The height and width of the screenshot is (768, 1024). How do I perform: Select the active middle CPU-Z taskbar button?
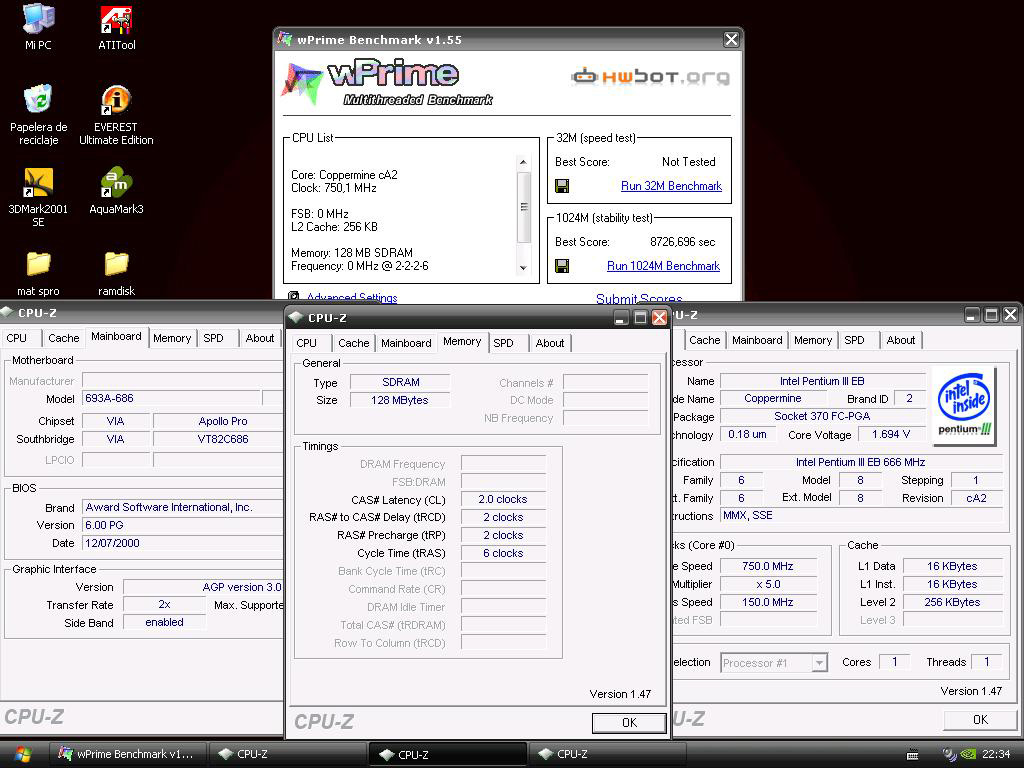click(x=447, y=754)
